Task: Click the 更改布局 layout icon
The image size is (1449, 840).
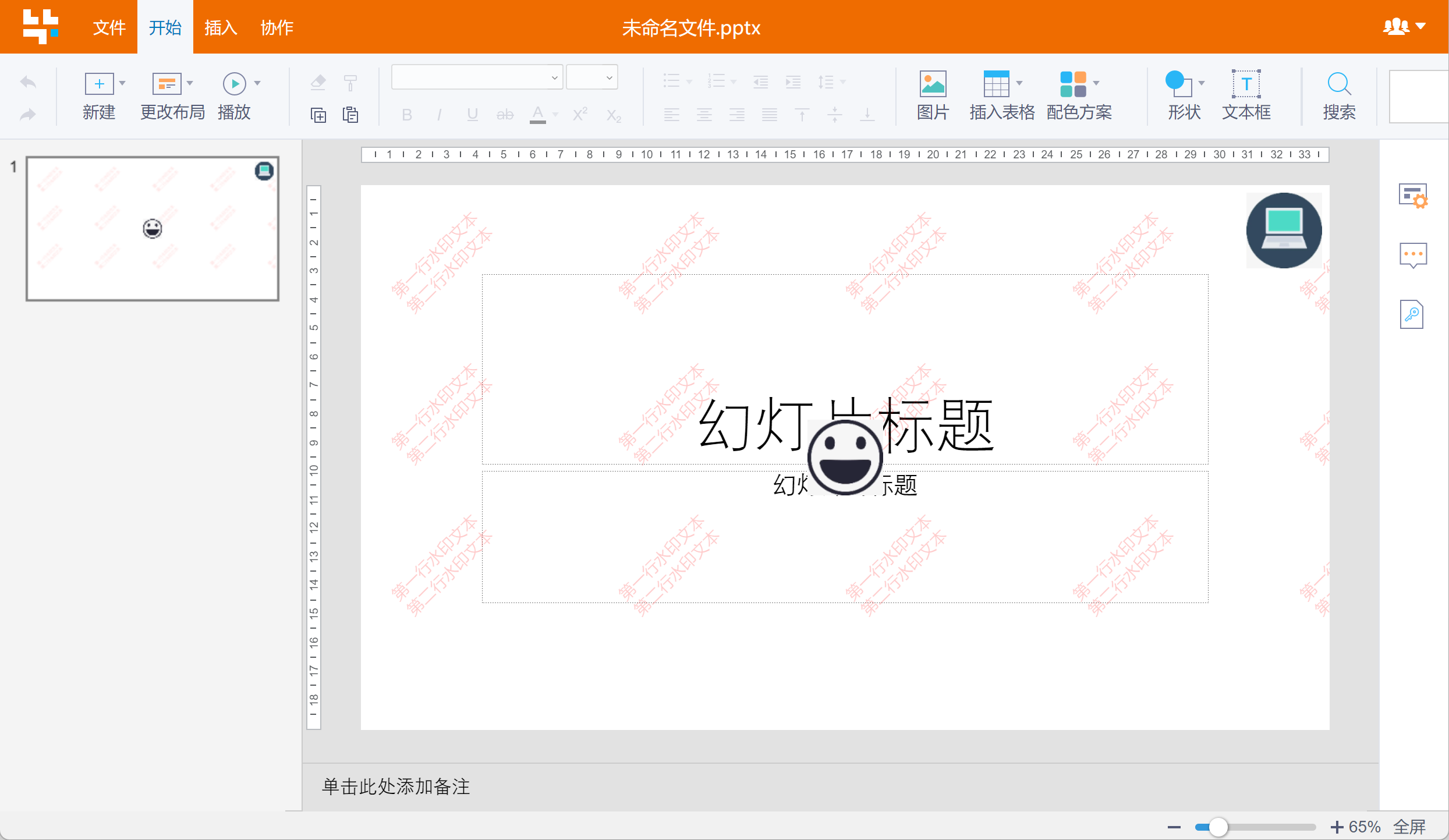Action: tap(166, 83)
